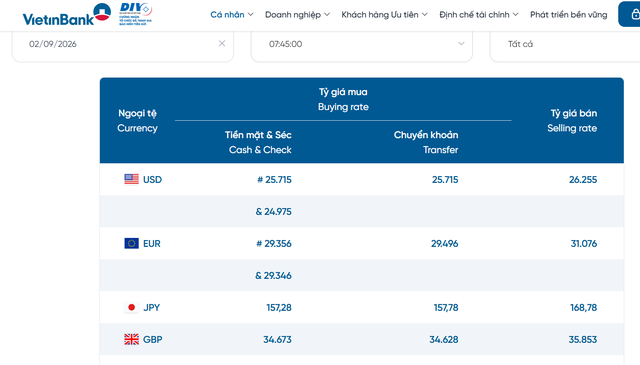This screenshot has width=640, height=365.
Task: Click GBP selling rate 35.853
Action: coord(582,339)
